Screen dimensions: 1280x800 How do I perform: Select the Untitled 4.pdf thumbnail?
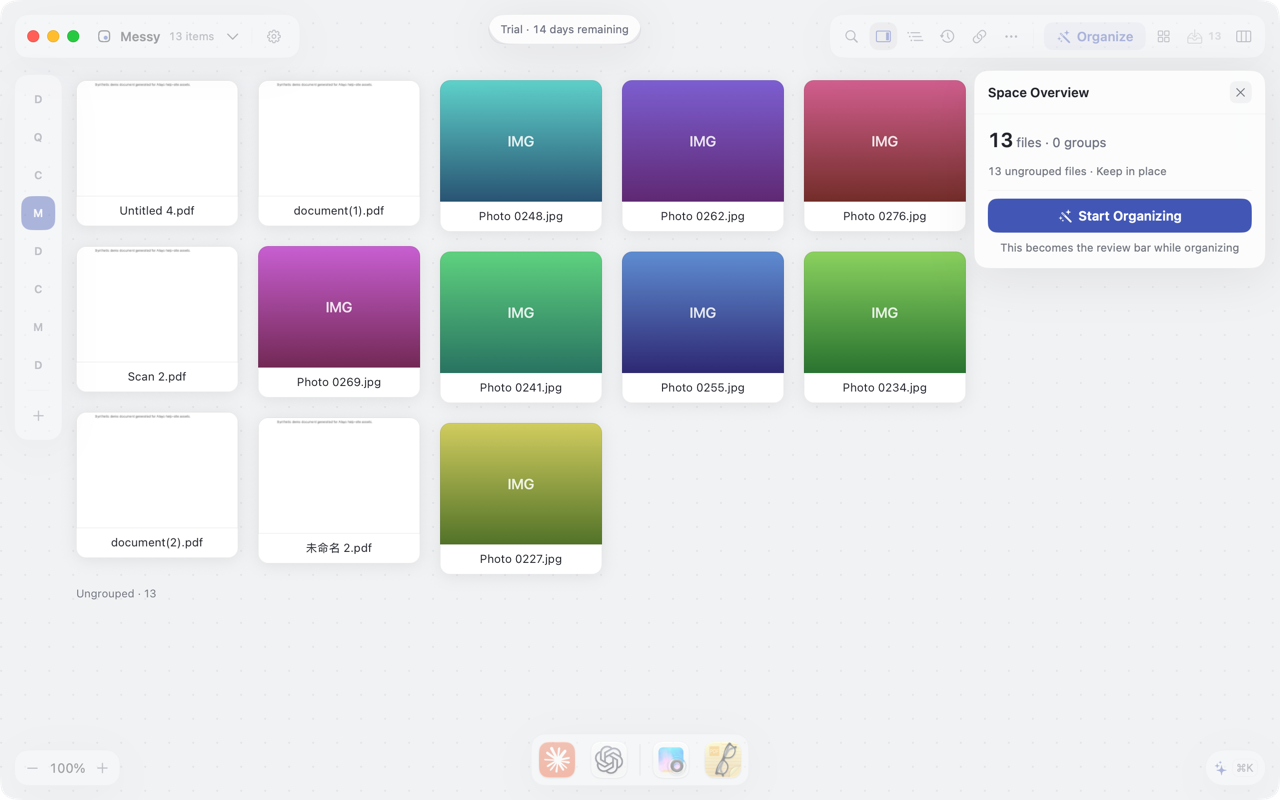(x=157, y=153)
